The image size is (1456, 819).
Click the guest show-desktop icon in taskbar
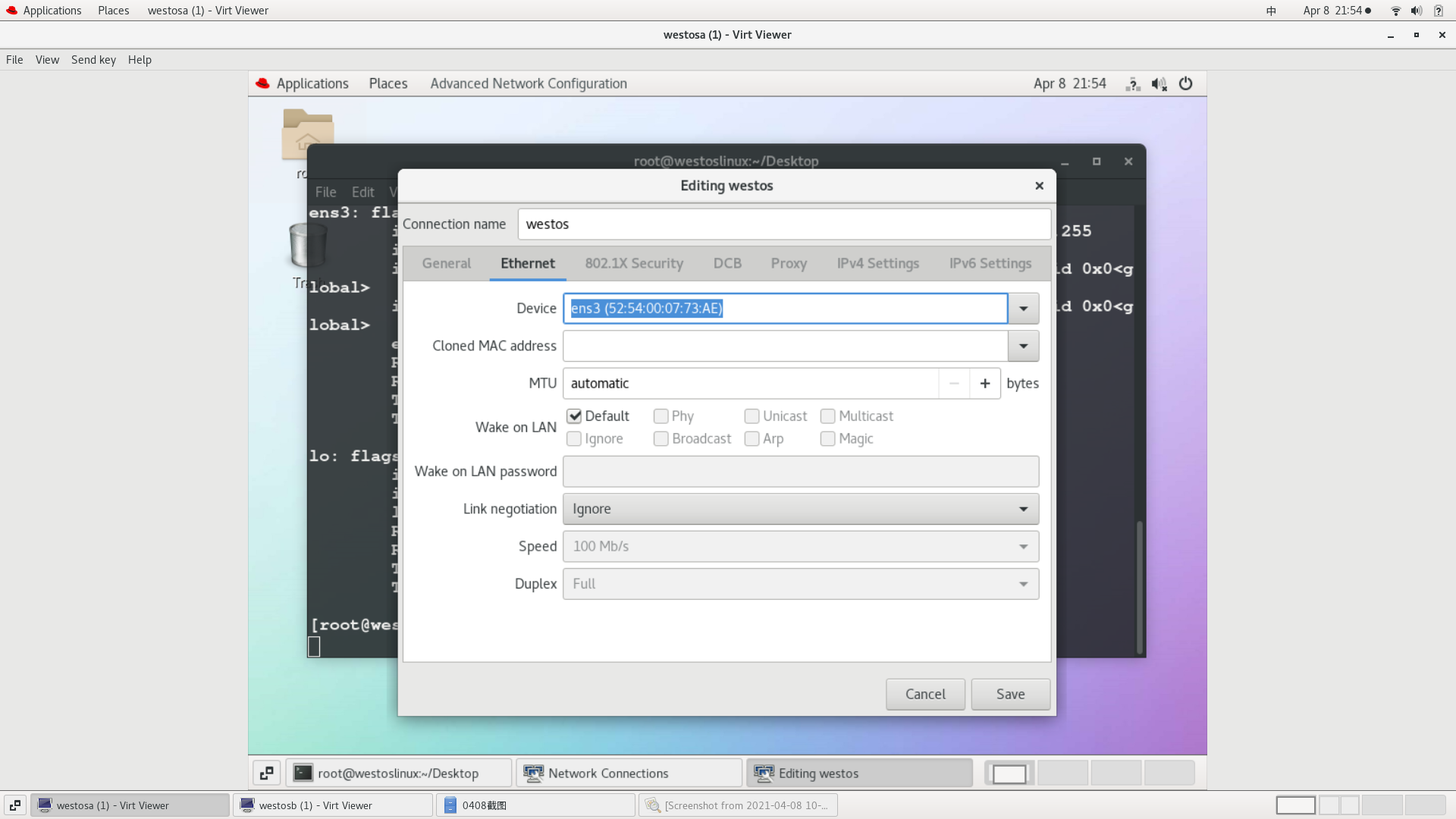(x=267, y=773)
